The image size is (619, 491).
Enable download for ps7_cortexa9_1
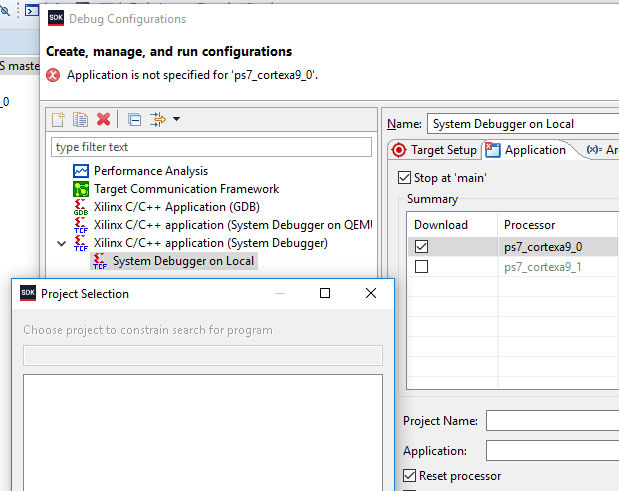pos(421,267)
